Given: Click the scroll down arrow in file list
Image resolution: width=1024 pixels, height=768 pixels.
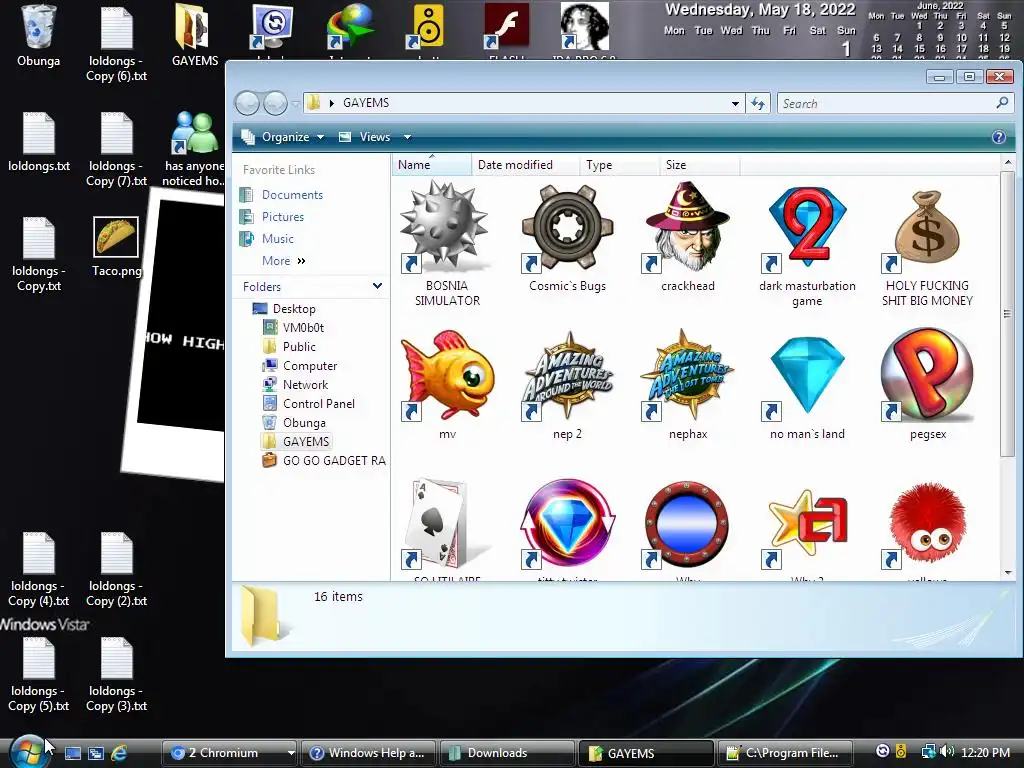Looking at the screenshot, I should point(1008,573).
